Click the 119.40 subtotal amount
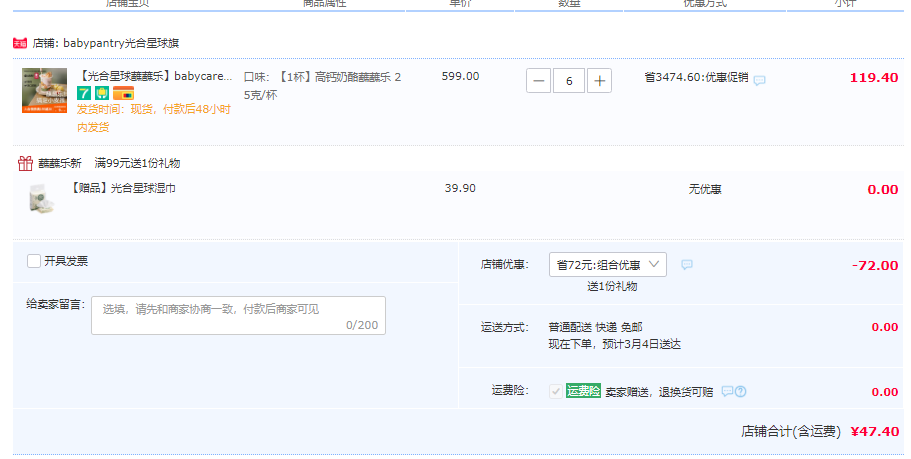Image resolution: width=911 pixels, height=459 pixels. 874,78
